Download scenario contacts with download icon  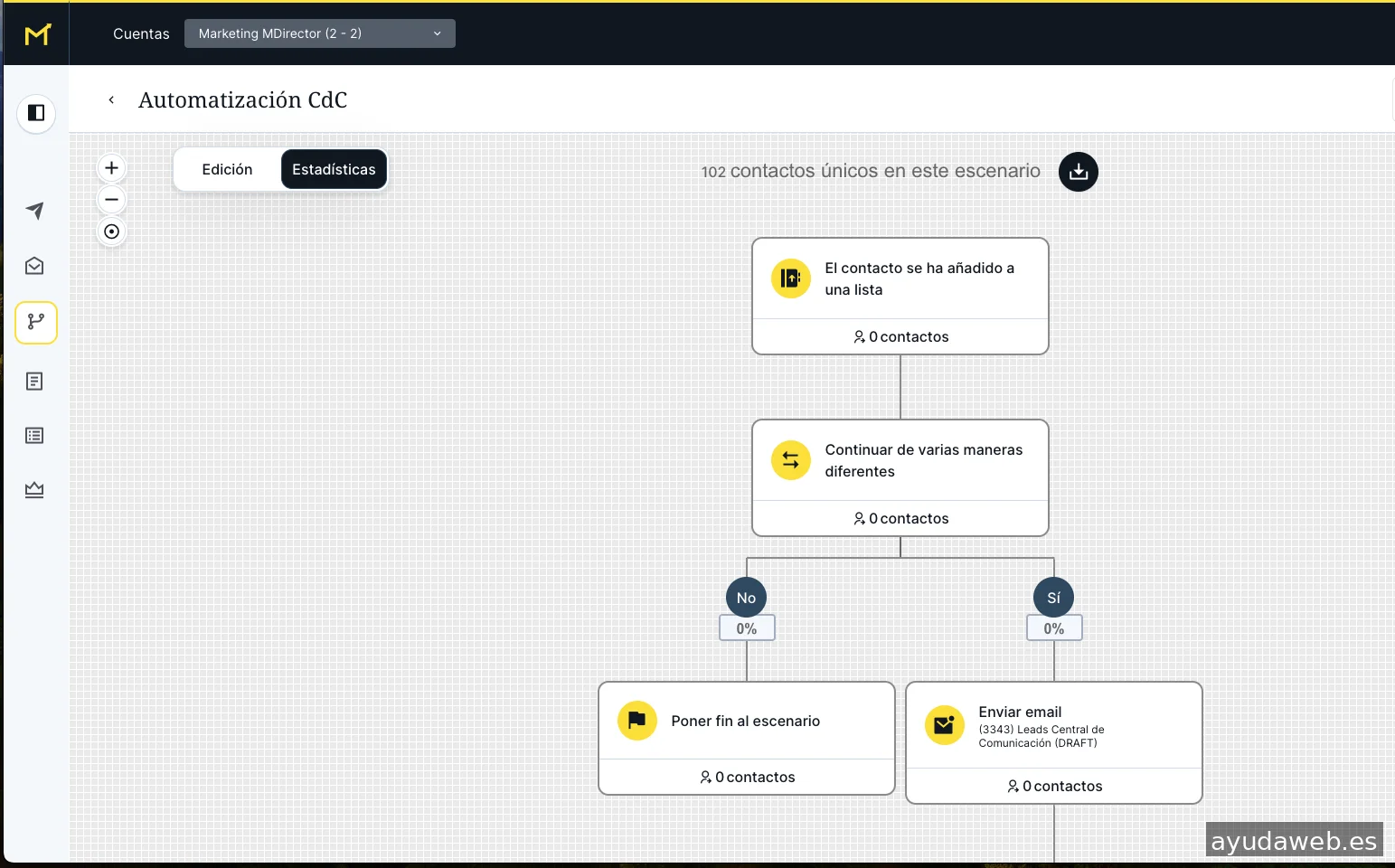pyautogui.click(x=1078, y=172)
